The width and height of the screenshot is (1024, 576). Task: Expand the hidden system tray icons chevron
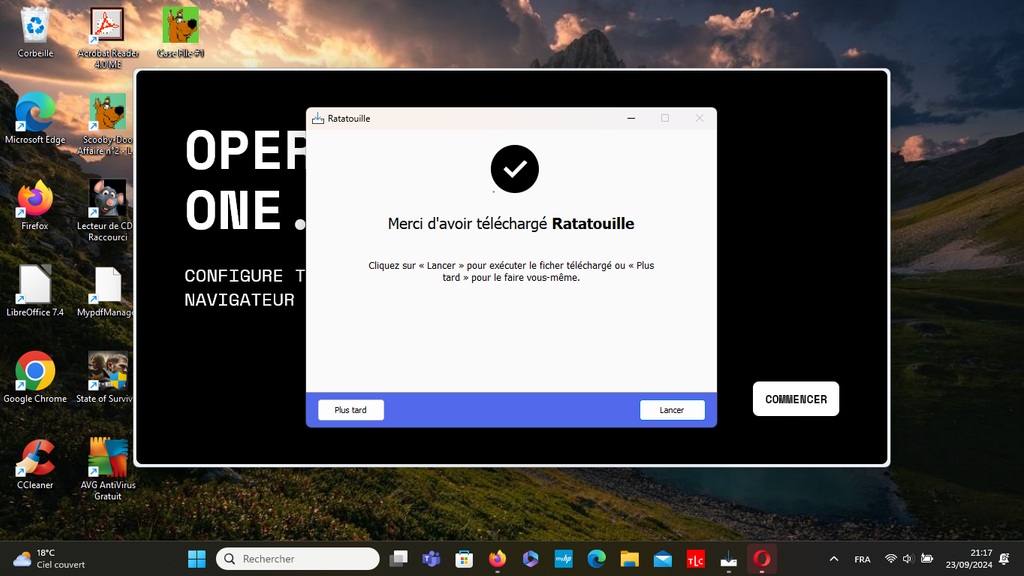(834, 559)
